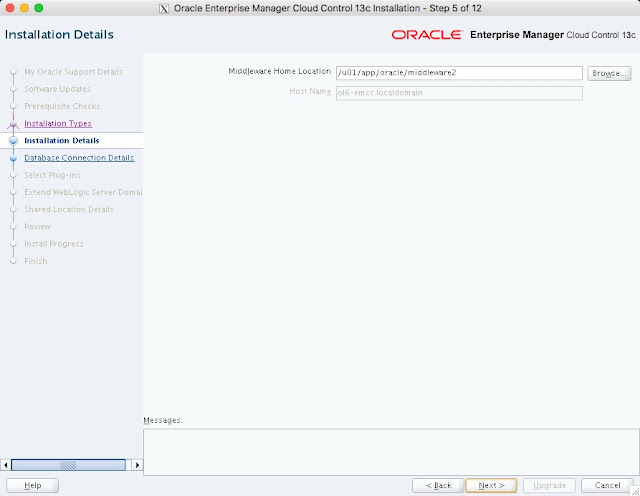
Task: Click Prerequisite Checks step
Action: (62, 106)
